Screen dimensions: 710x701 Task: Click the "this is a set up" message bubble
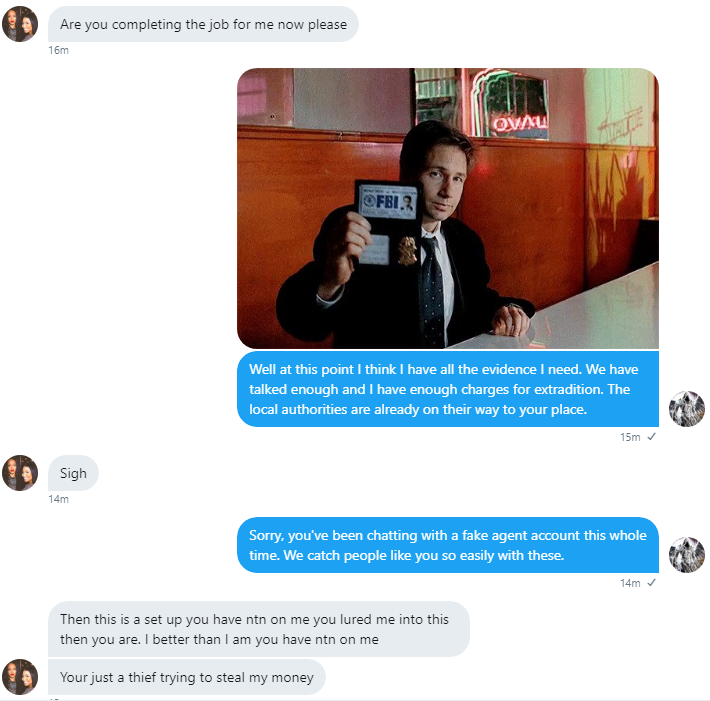coord(259,629)
